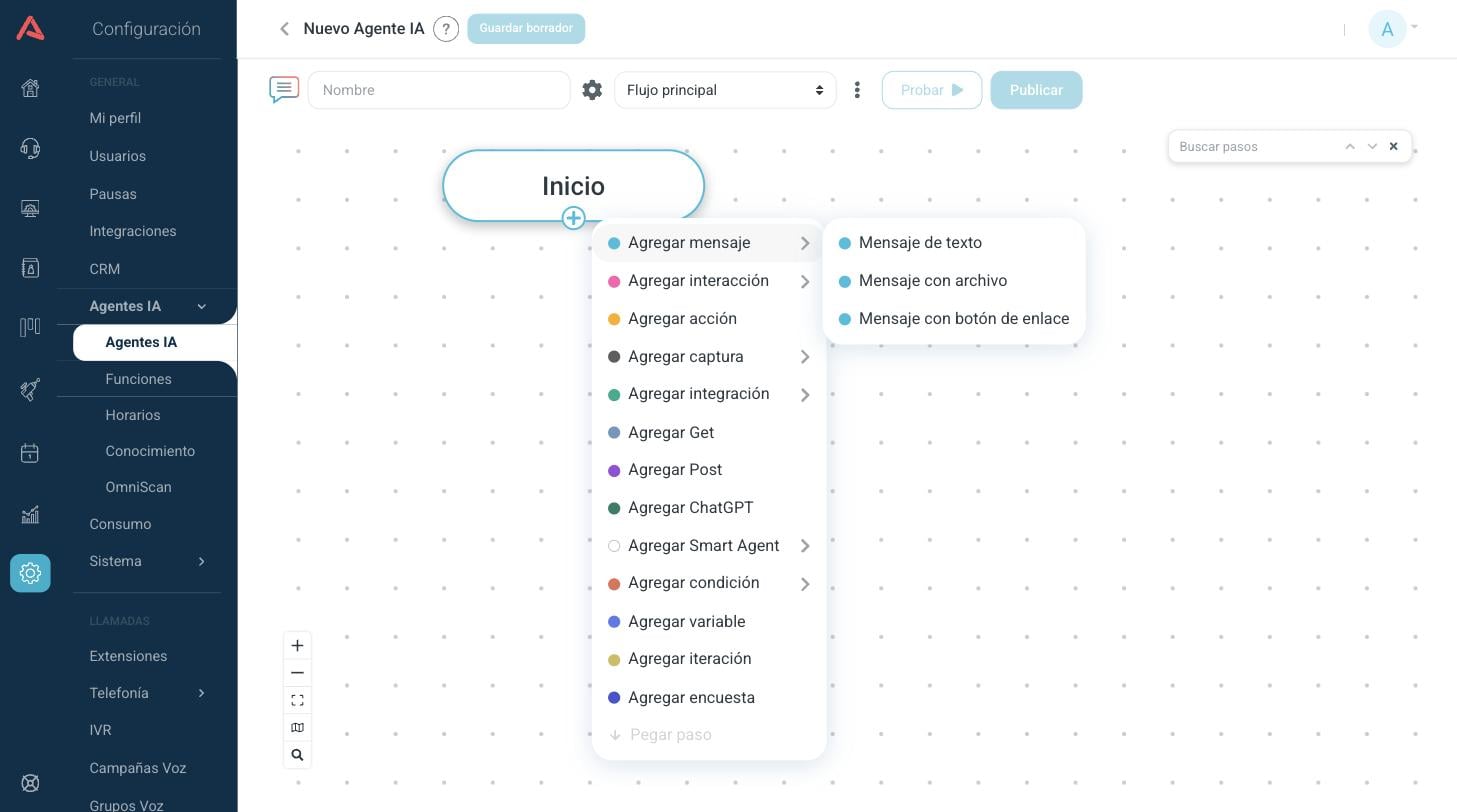
Task: Open the contacts book icon in rail
Action: click(30, 268)
